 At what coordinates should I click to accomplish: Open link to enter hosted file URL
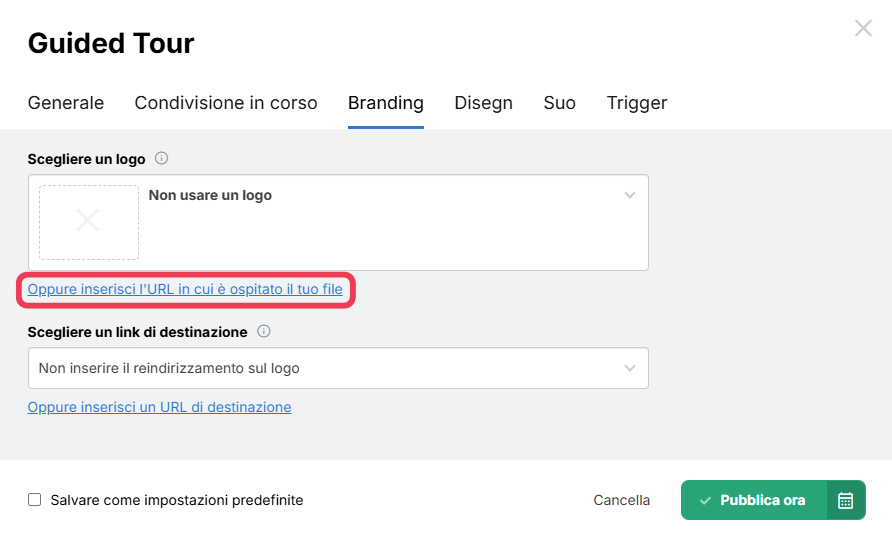[185, 289]
